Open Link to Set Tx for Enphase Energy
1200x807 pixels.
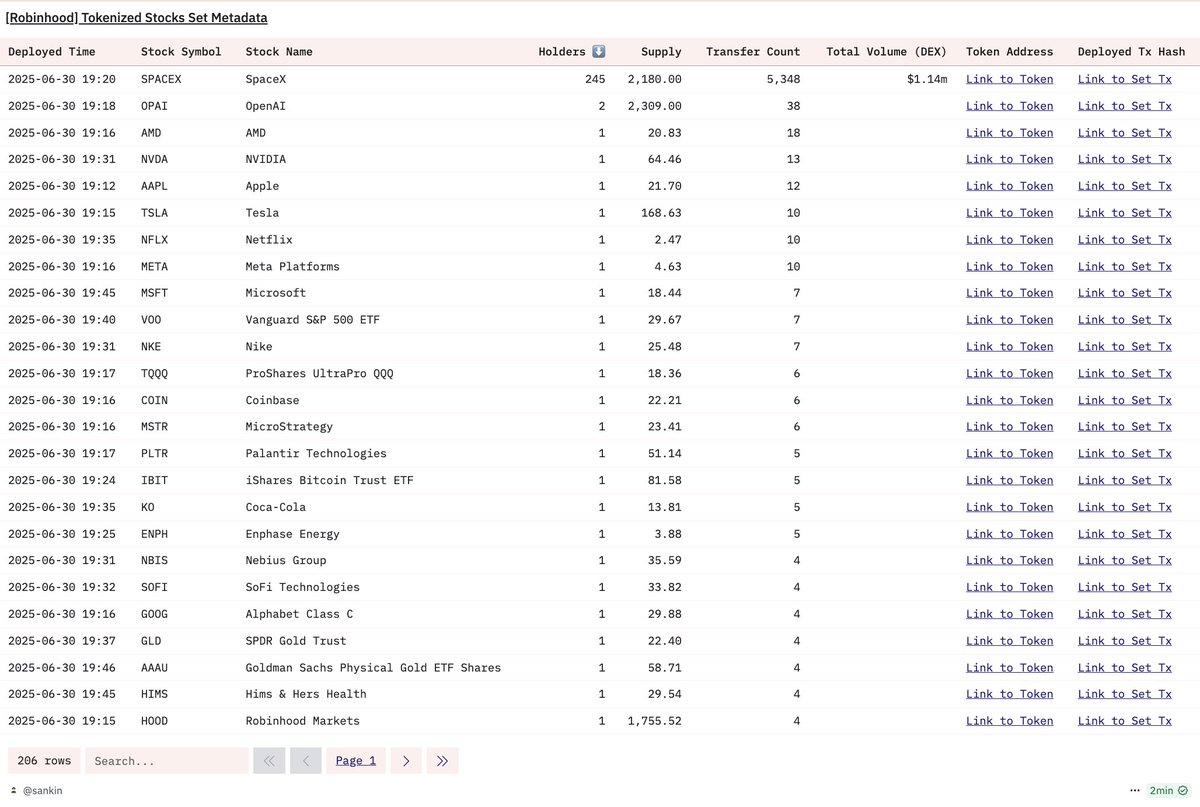pyautogui.click(x=1125, y=534)
